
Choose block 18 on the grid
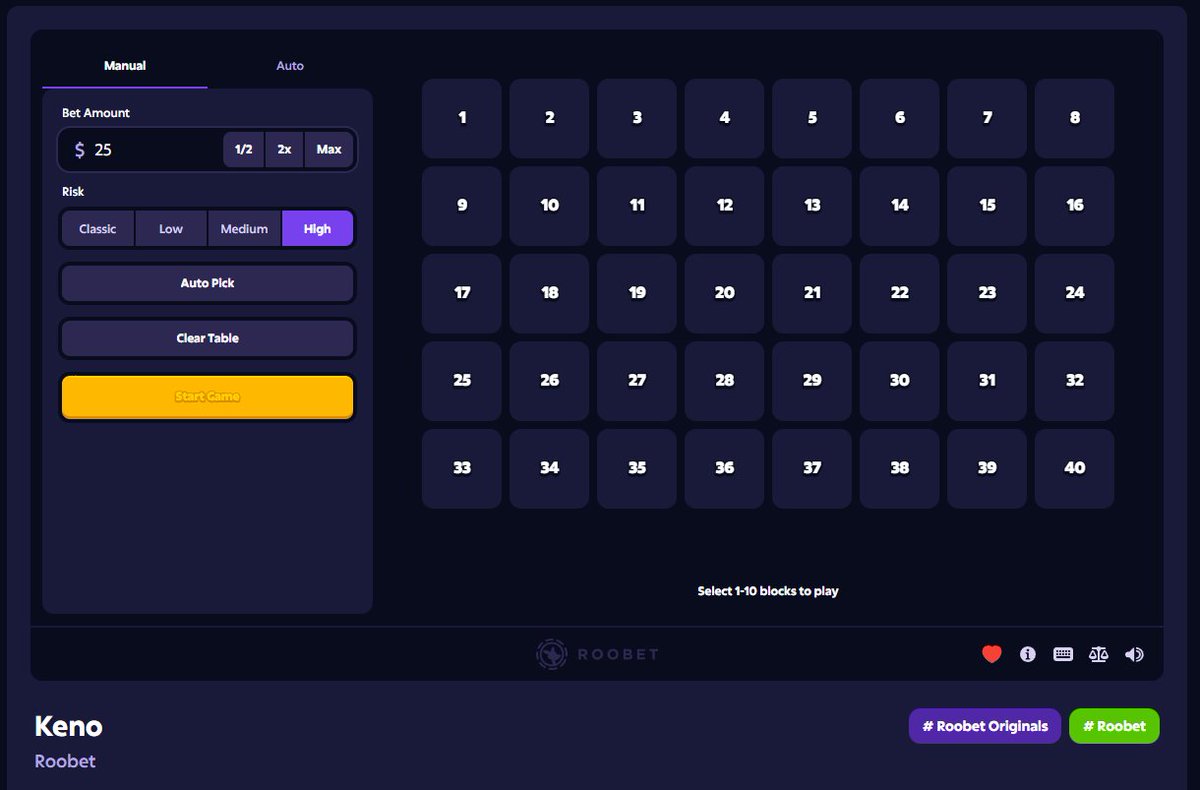click(x=549, y=293)
